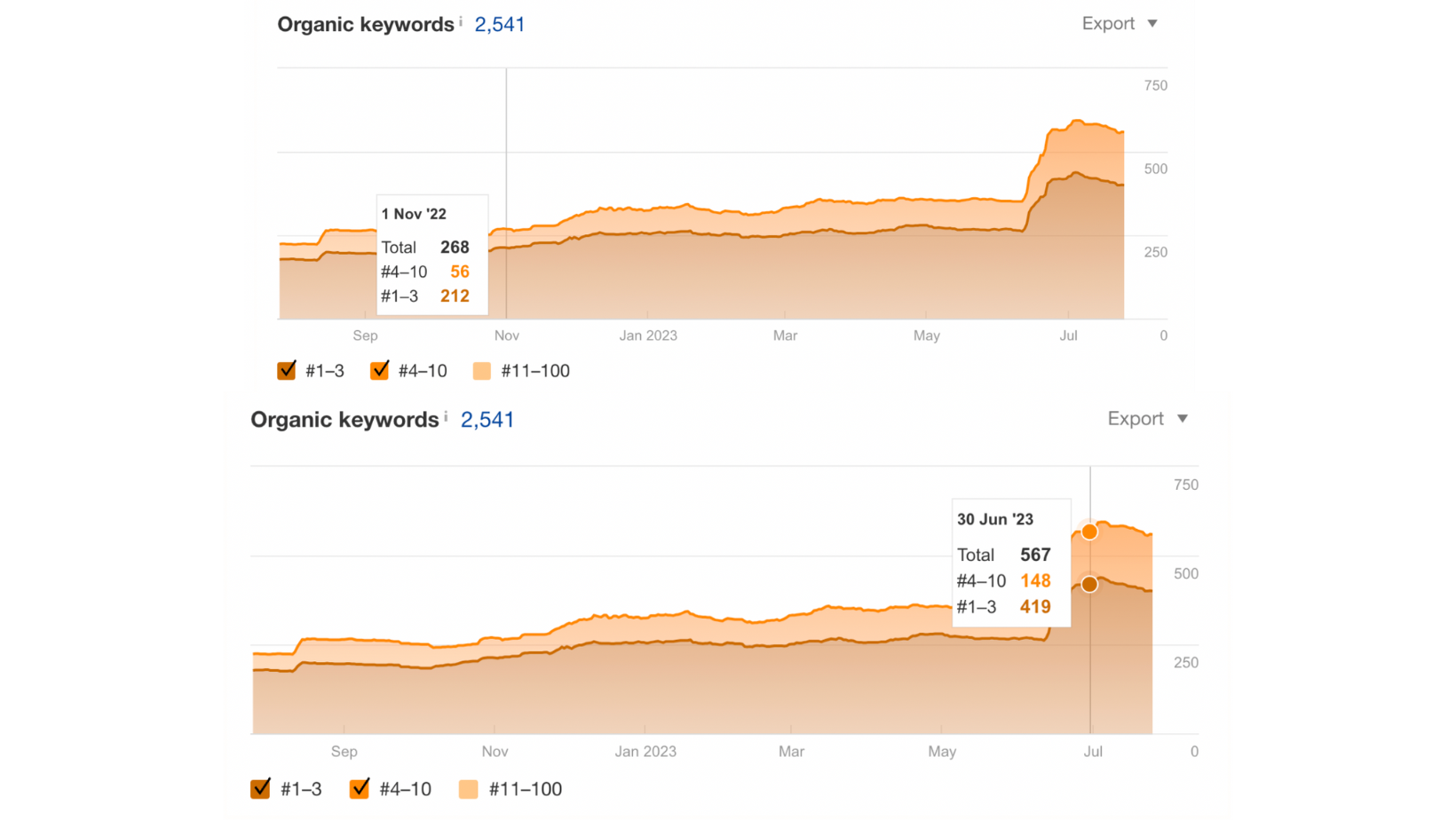Image resolution: width=1456 pixels, height=820 pixels.
Task: Open Export dropdown on upper chart
Action: tap(1119, 24)
